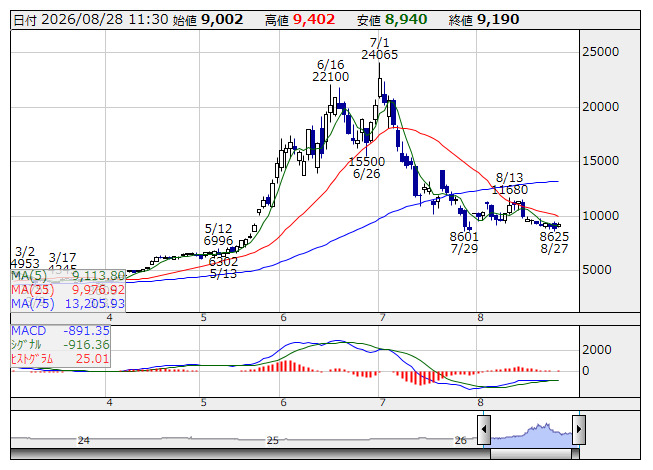Click year 25 in the navigator timeline
The width and height of the screenshot is (653, 470).
click(x=272, y=440)
